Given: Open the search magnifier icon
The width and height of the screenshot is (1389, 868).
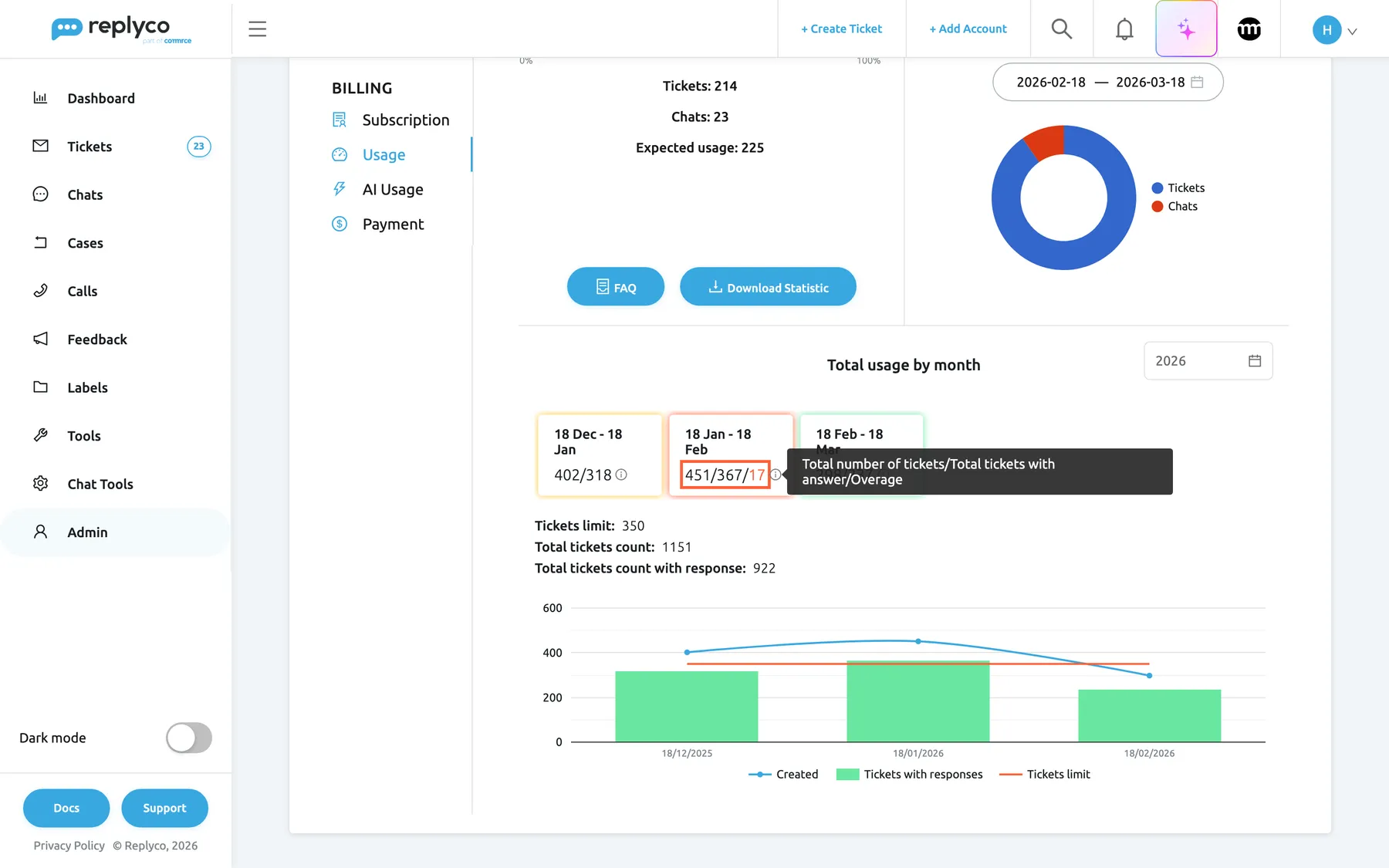Looking at the screenshot, I should click(x=1062, y=29).
